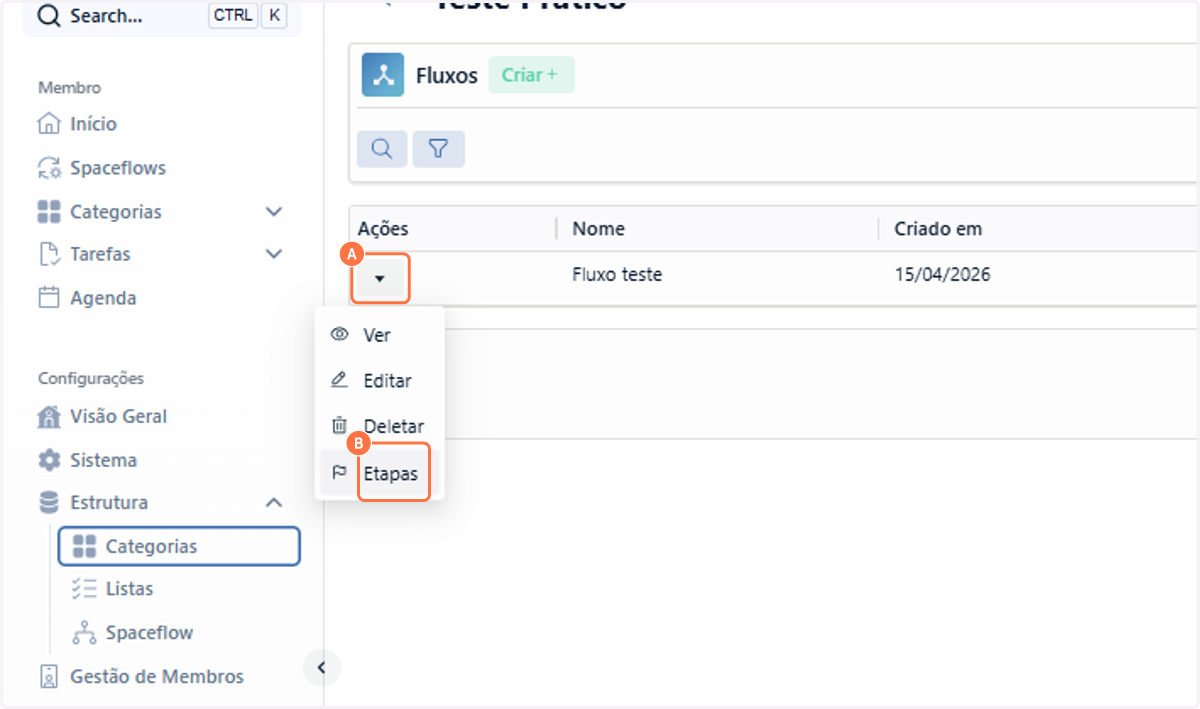This screenshot has height=709, width=1200.
Task: Expand the Tarefas chevron
Action: tap(274, 254)
